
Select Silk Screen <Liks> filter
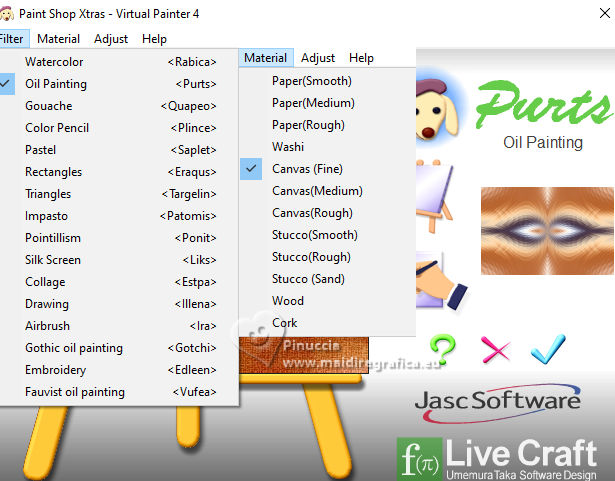click(119, 260)
